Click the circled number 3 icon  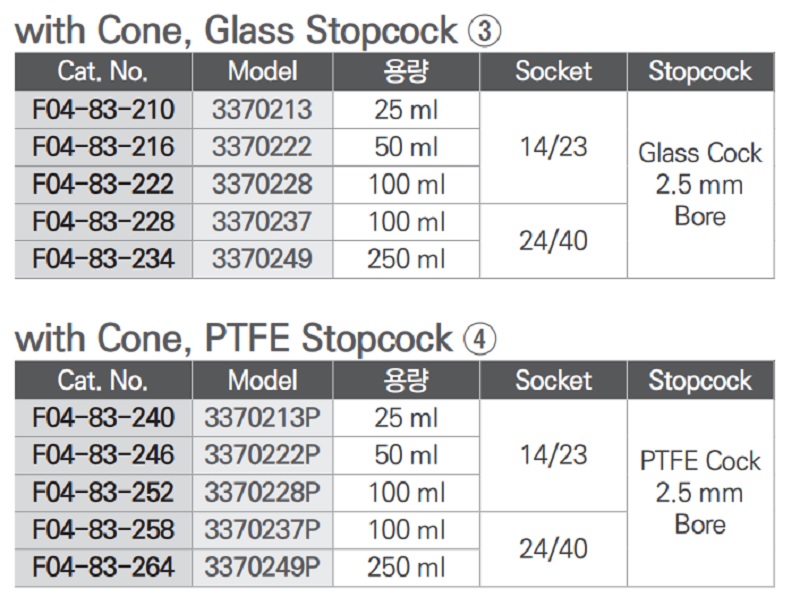[x=484, y=31]
